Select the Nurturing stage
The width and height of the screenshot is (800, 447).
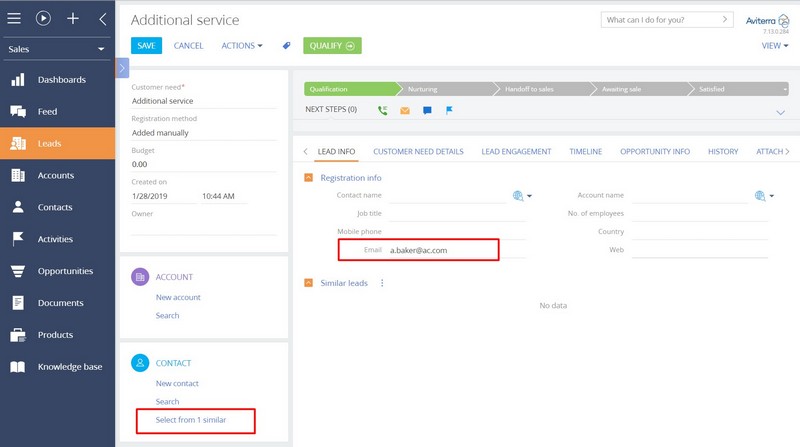[x=446, y=89]
